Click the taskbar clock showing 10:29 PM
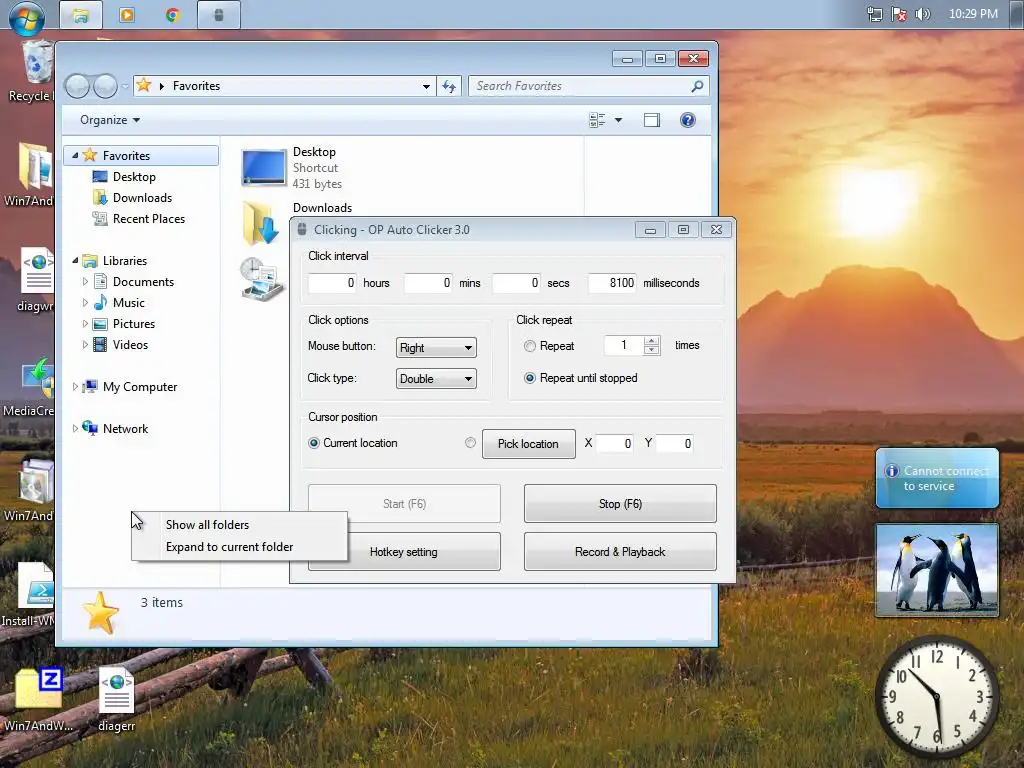Image resolution: width=1024 pixels, height=768 pixels. [x=973, y=14]
